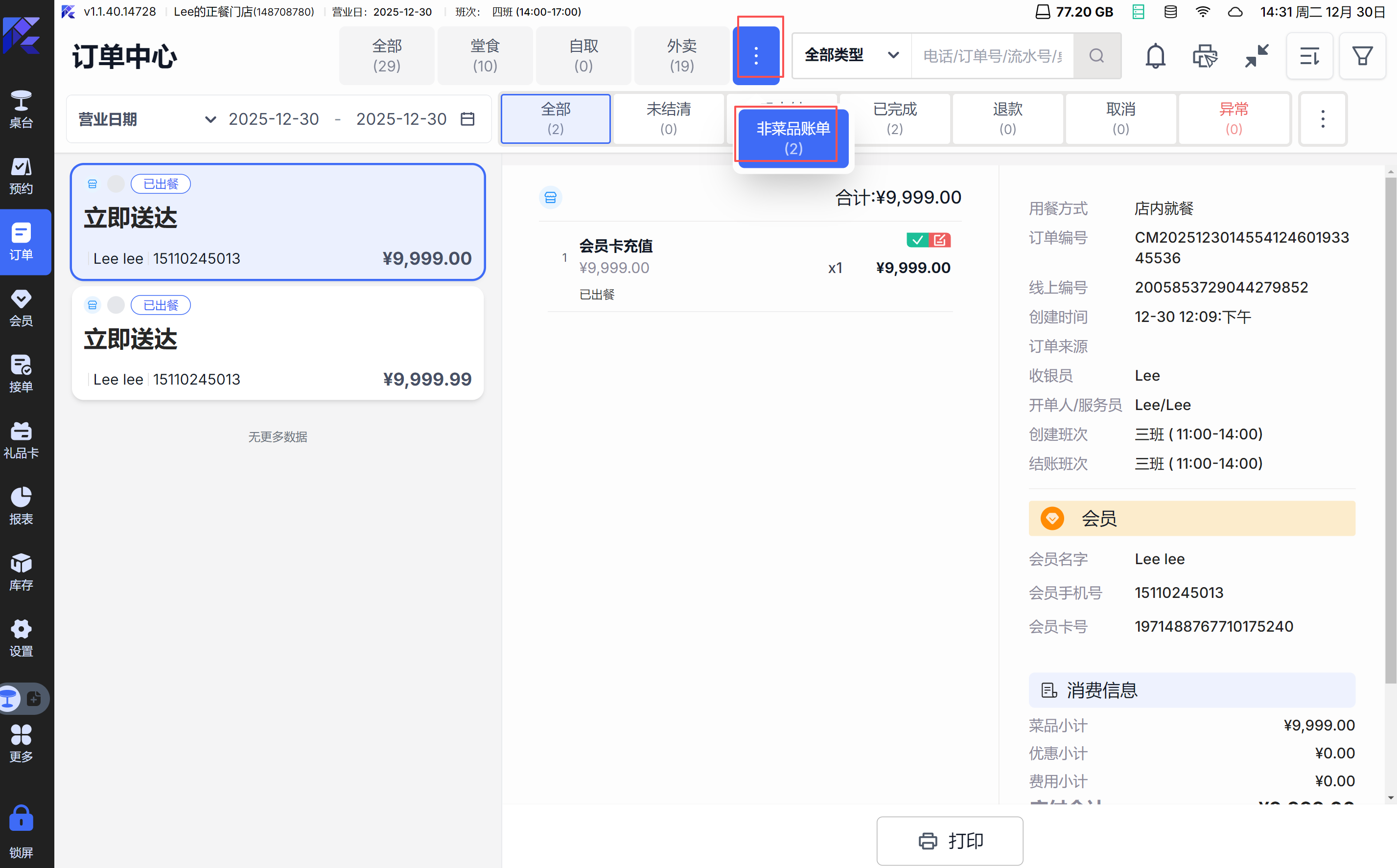This screenshot has width=1397, height=868.
Task: Switch to the 外卖 (19) tab
Action: [681, 56]
